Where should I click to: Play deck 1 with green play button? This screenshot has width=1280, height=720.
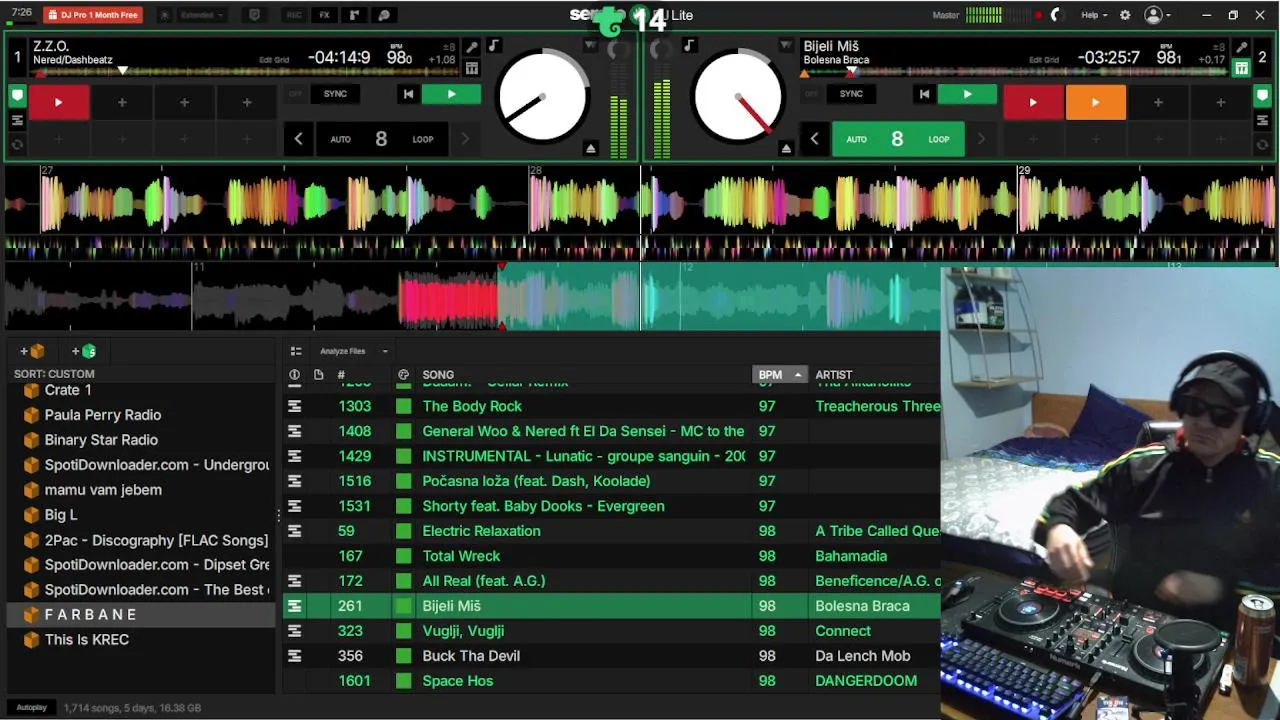(451, 94)
